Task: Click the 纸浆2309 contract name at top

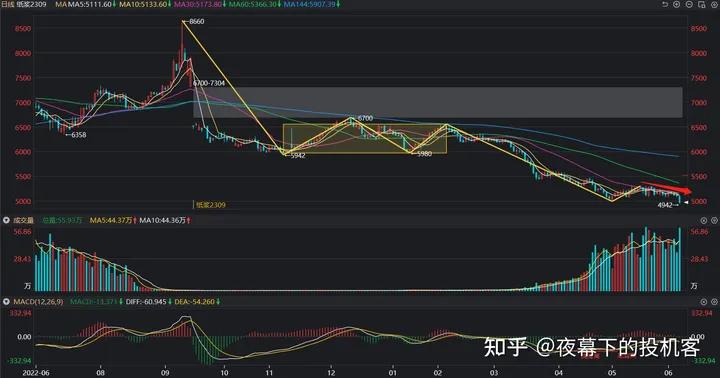Action: 32,4
